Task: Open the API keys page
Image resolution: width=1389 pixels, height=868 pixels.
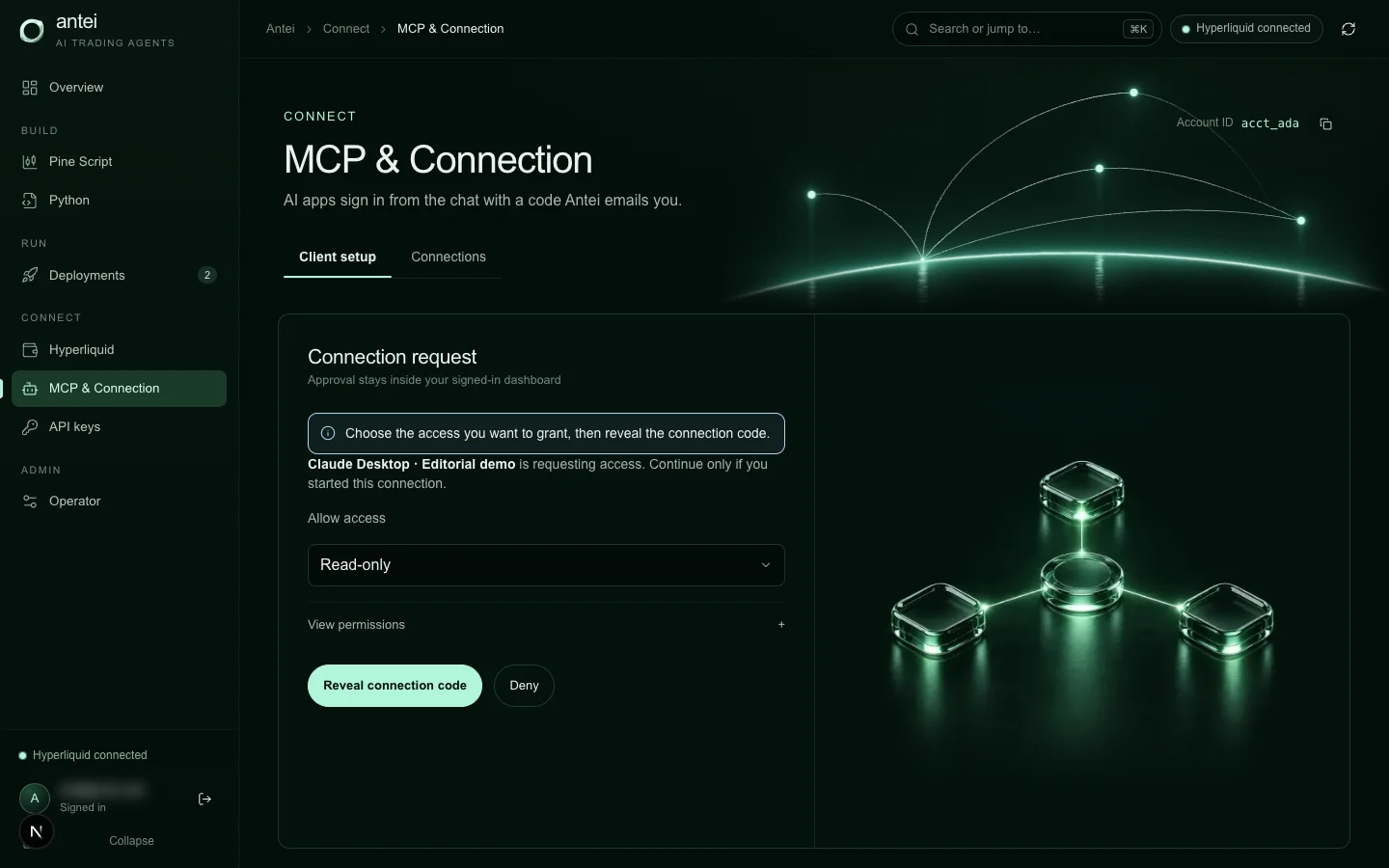Action: click(x=119, y=427)
